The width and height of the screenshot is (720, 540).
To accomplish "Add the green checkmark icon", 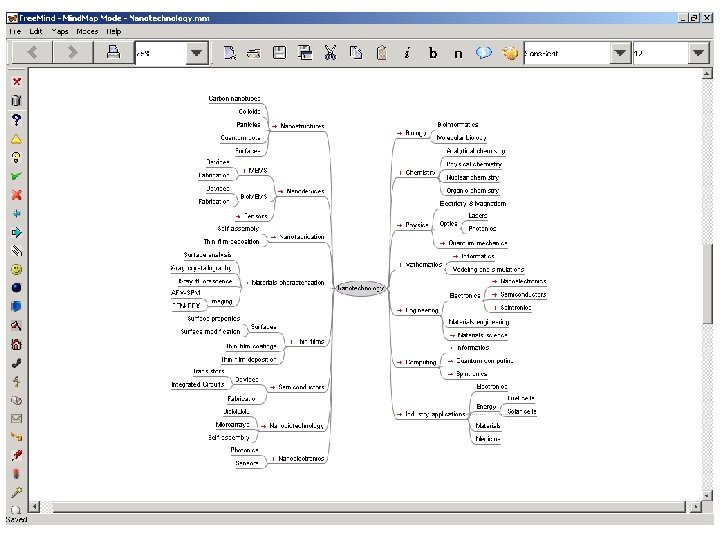I will click(17, 176).
